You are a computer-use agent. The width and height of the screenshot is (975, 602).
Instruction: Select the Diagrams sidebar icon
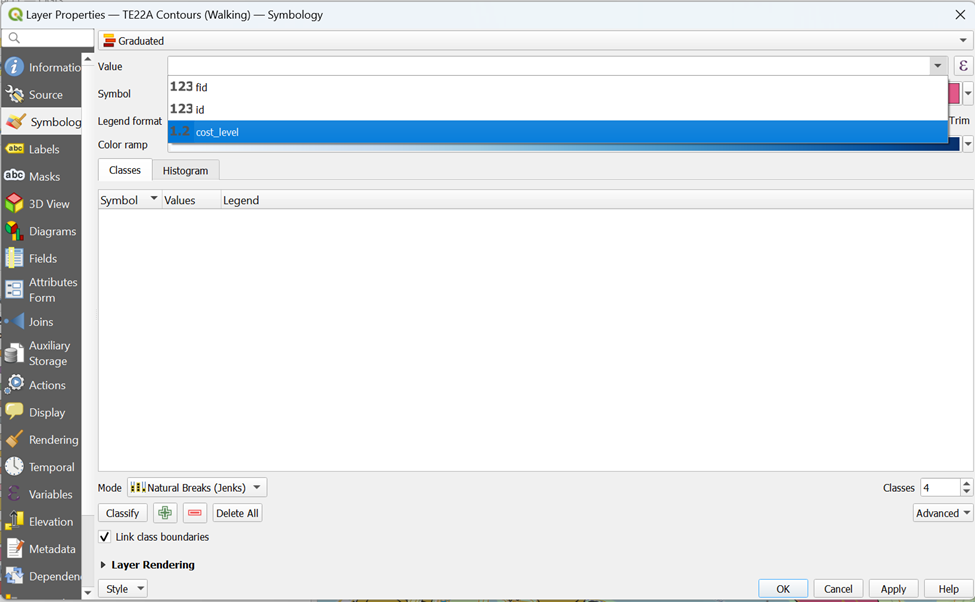[14, 231]
